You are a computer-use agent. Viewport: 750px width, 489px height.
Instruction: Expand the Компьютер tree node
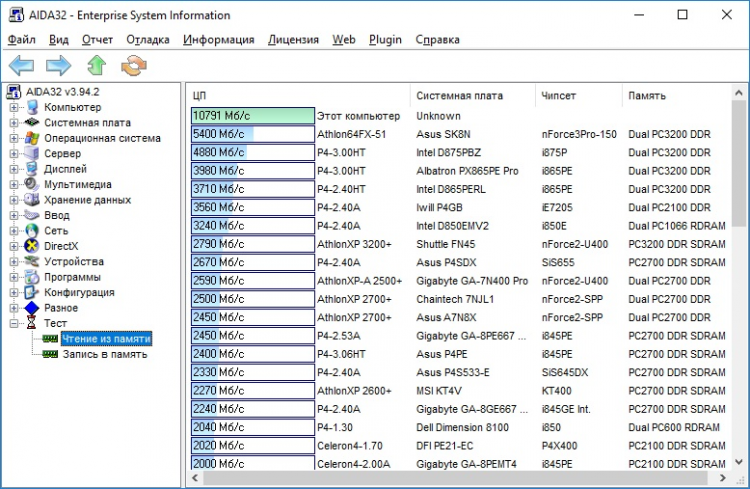click(x=14, y=108)
